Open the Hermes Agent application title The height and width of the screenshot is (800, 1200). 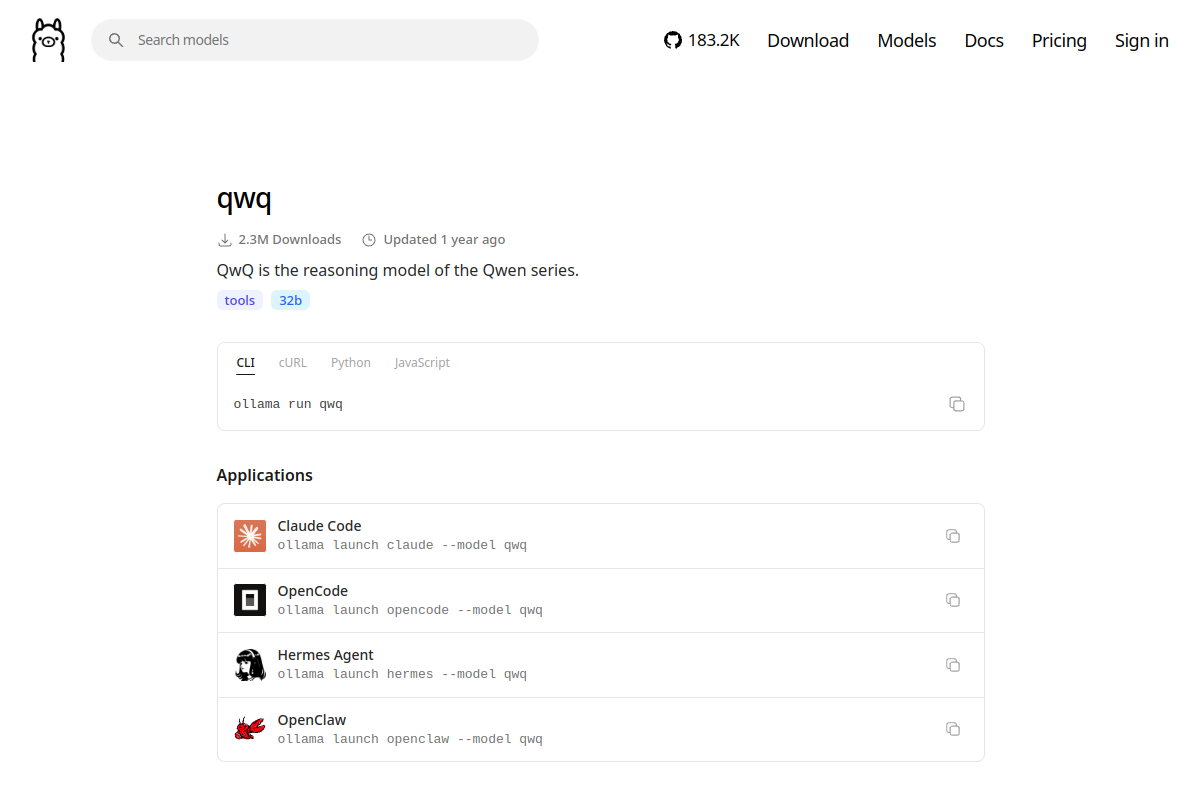pos(326,655)
